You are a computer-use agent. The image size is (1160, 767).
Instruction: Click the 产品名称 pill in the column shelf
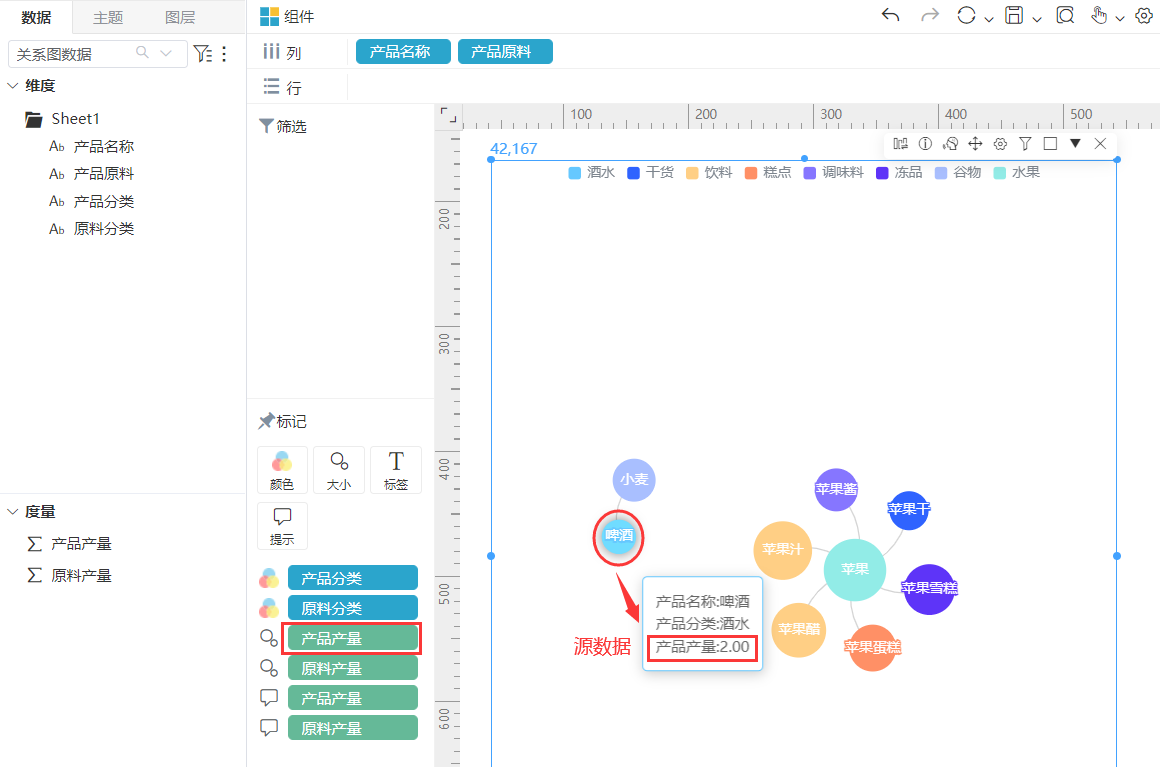click(x=403, y=52)
